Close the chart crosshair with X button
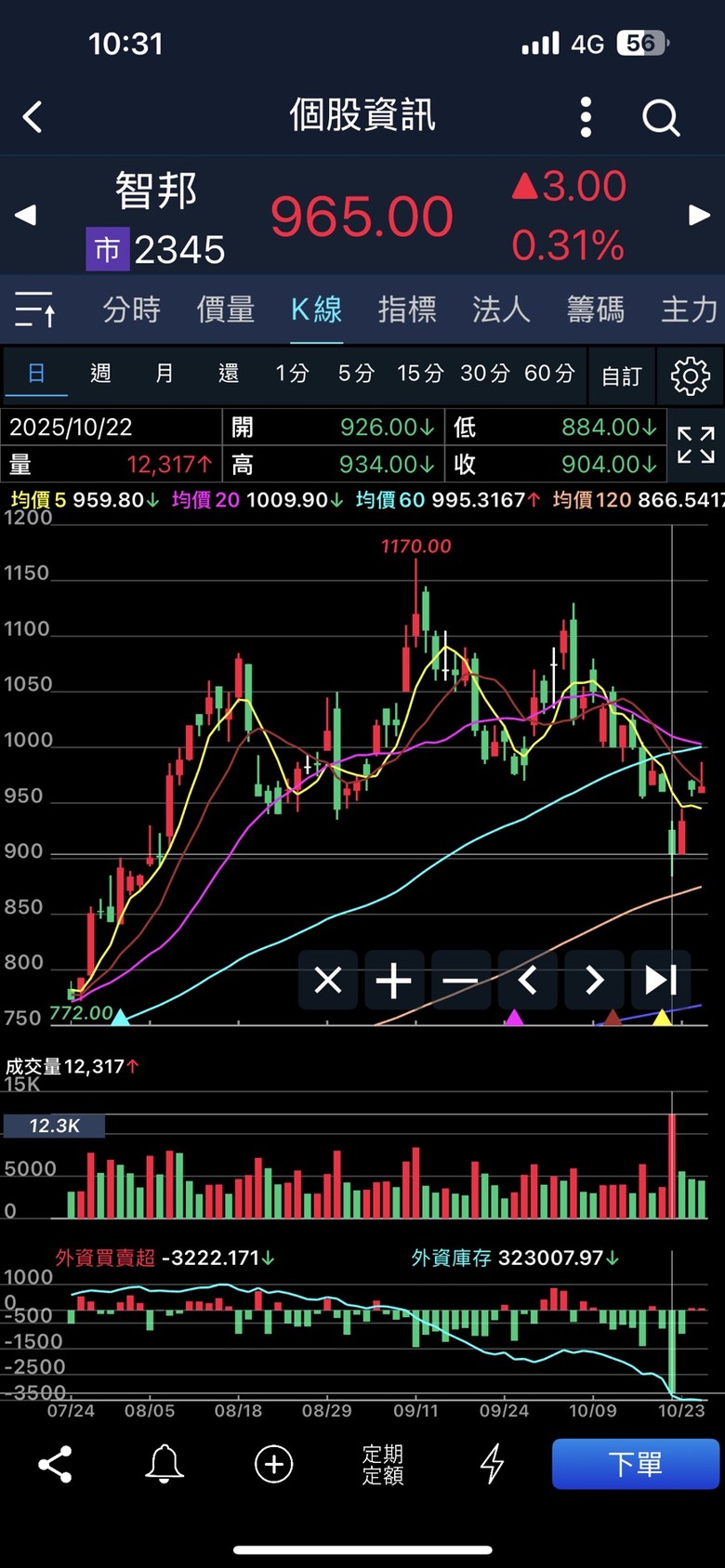Image resolution: width=725 pixels, height=1568 pixels. pos(328,980)
